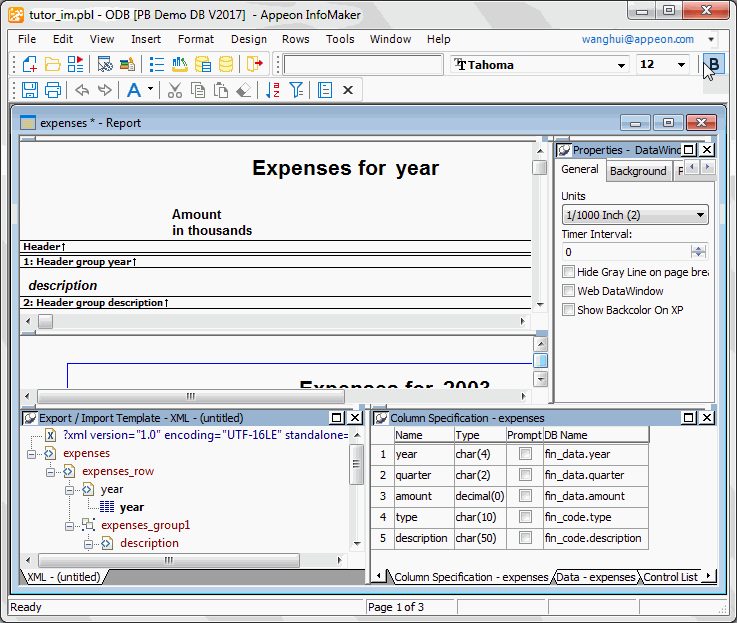Click the Redo arrow icon

[x=104, y=90]
